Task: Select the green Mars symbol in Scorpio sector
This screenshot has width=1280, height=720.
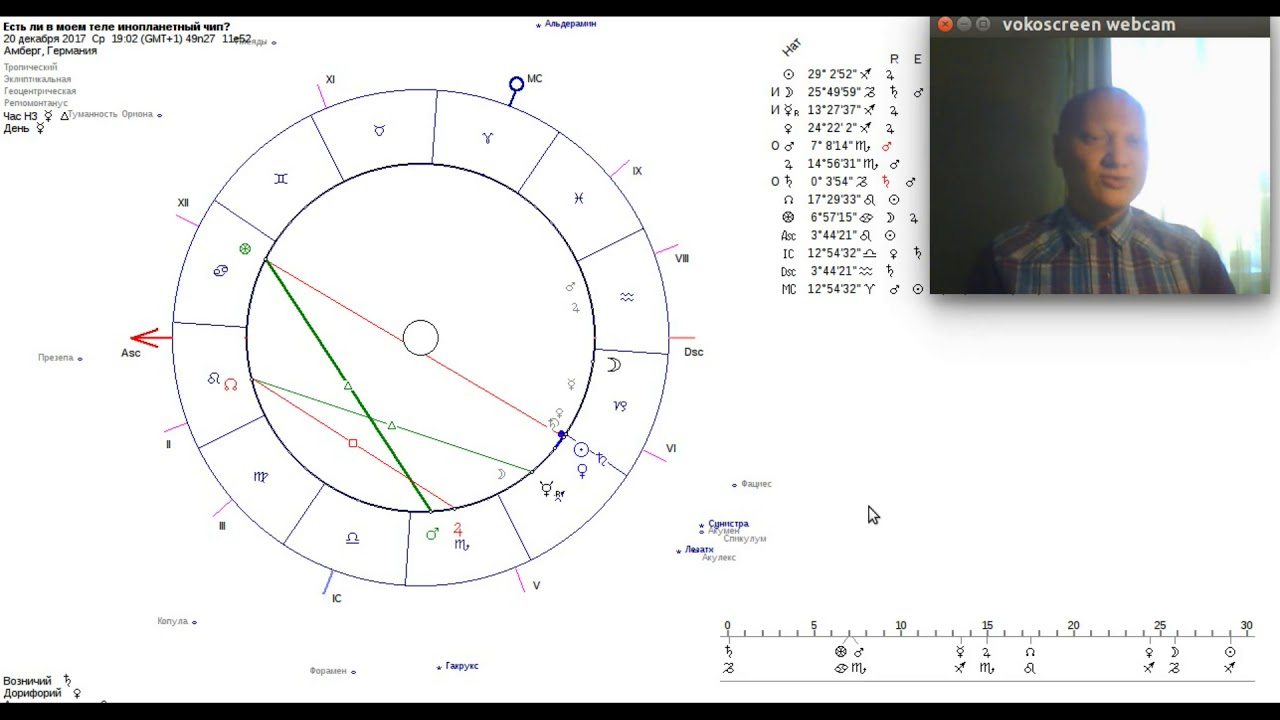Action: click(x=432, y=534)
